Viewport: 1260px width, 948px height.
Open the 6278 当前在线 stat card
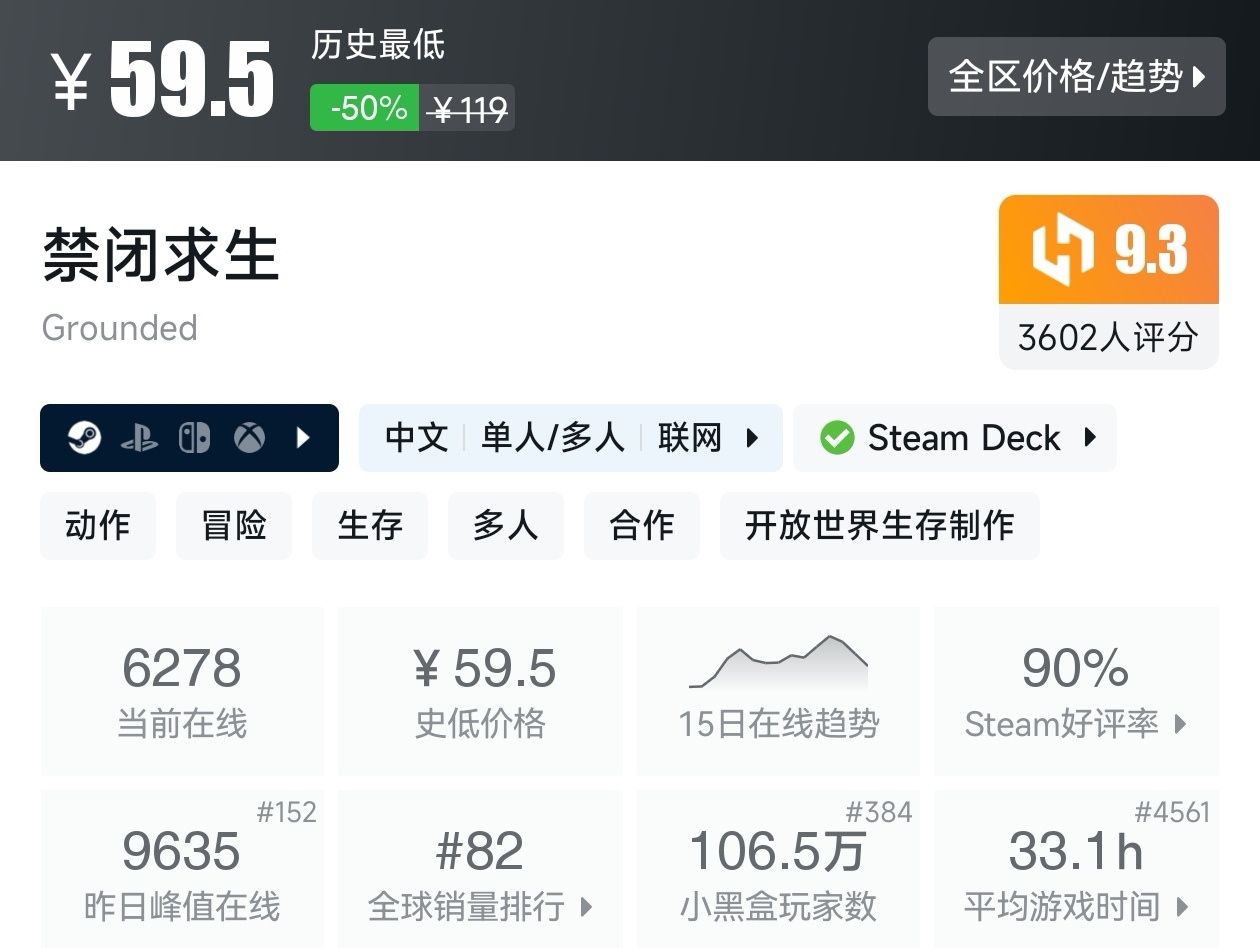coord(182,691)
